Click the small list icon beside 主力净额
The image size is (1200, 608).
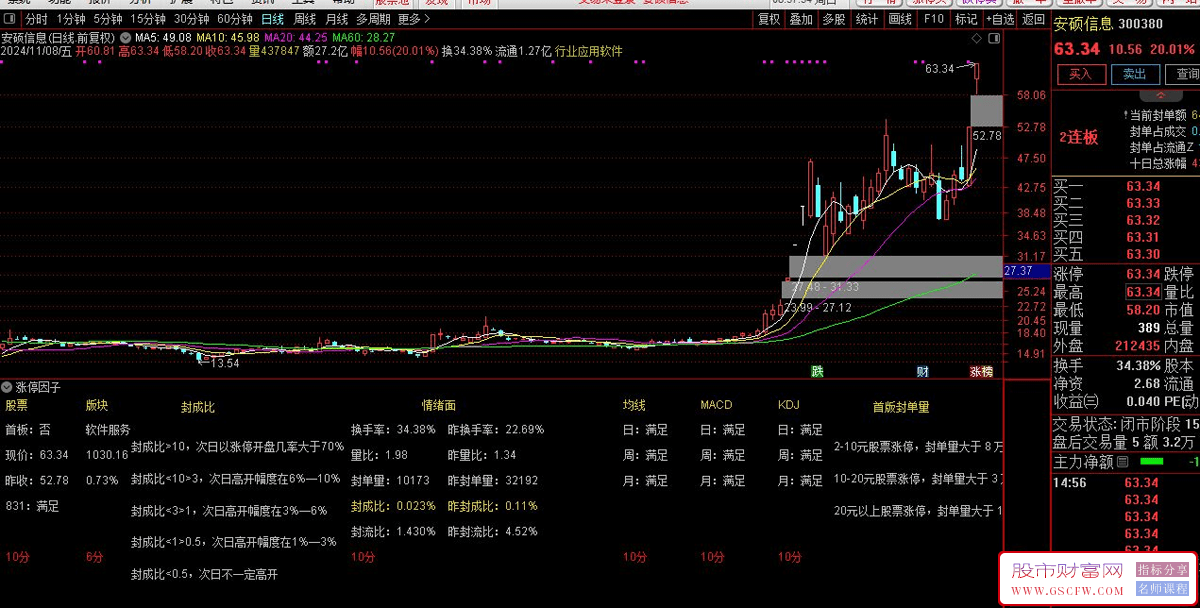[1123, 462]
